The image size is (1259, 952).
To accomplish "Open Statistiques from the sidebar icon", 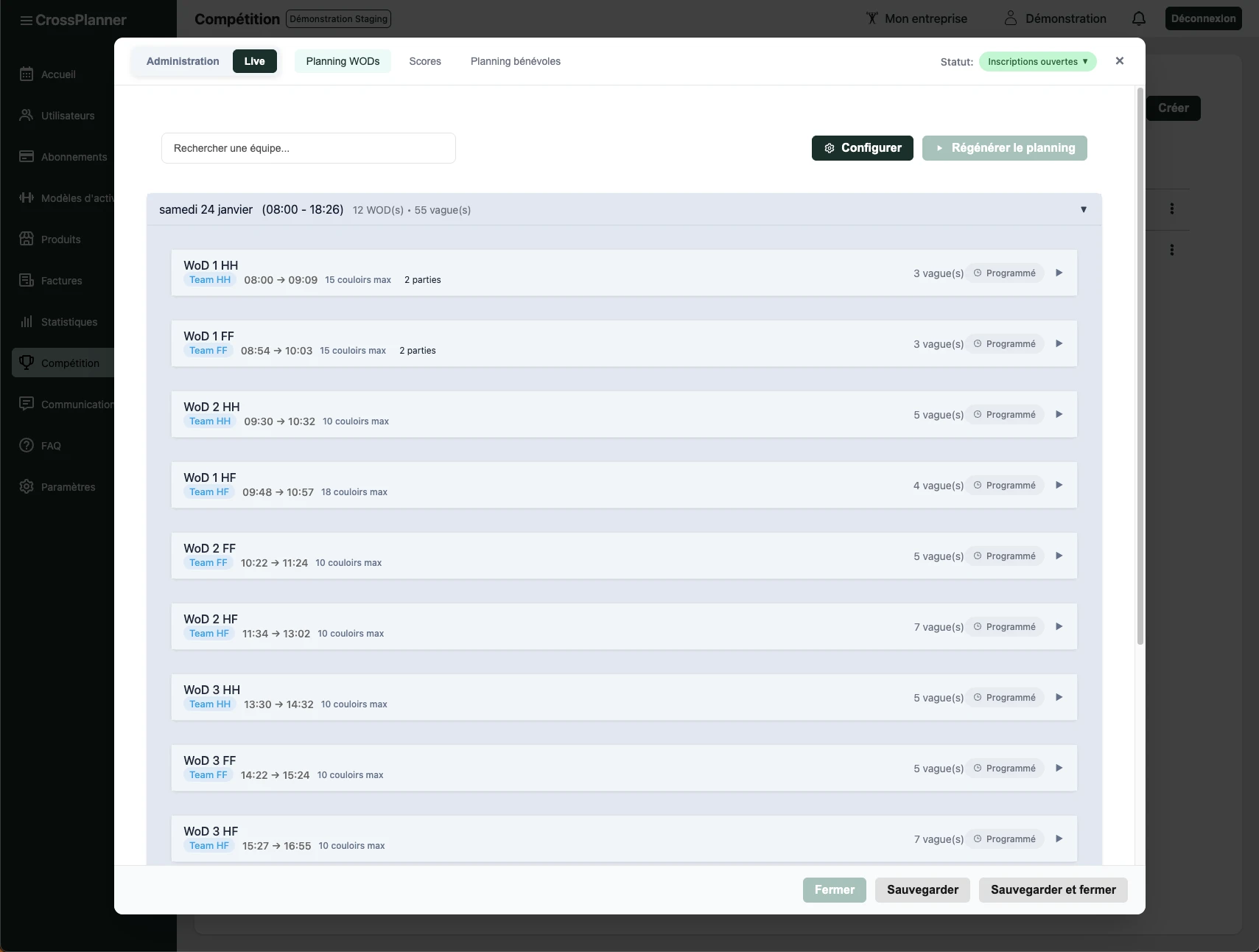I will (x=27, y=321).
